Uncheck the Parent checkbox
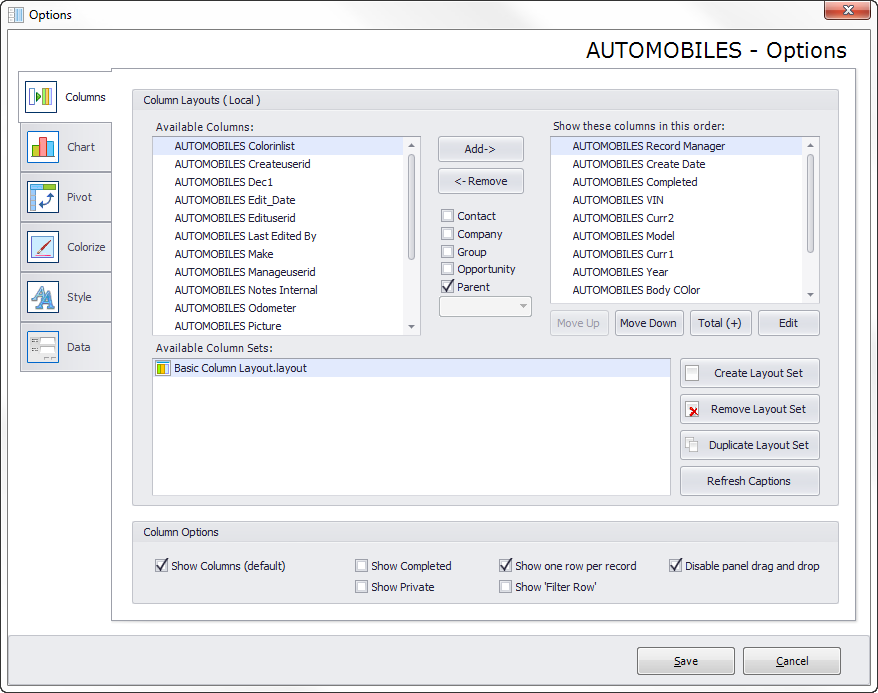This screenshot has height=693, width=878. coord(447,287)
